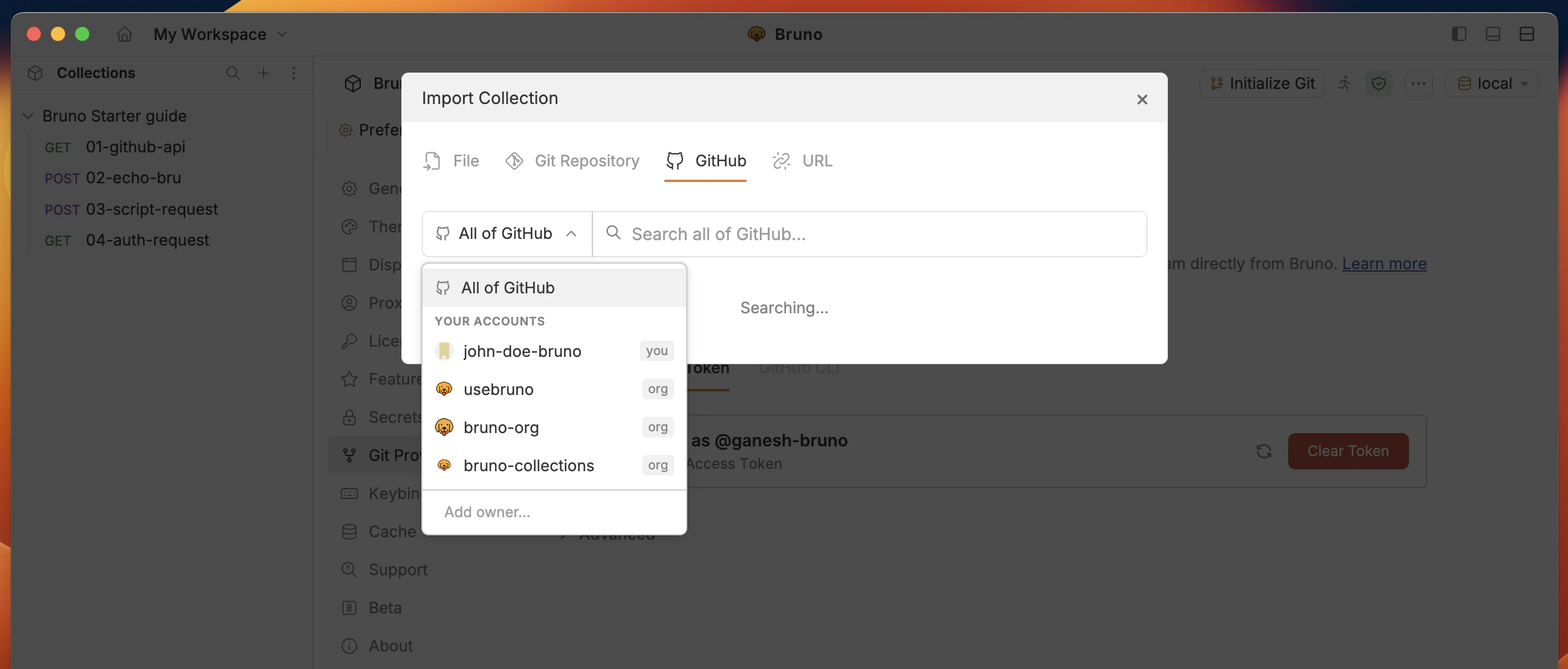Image resolution: width=1568 pixels, height=669 pixels.
Task: Create a new collection using the plus icon
Action: coord(264,73)
